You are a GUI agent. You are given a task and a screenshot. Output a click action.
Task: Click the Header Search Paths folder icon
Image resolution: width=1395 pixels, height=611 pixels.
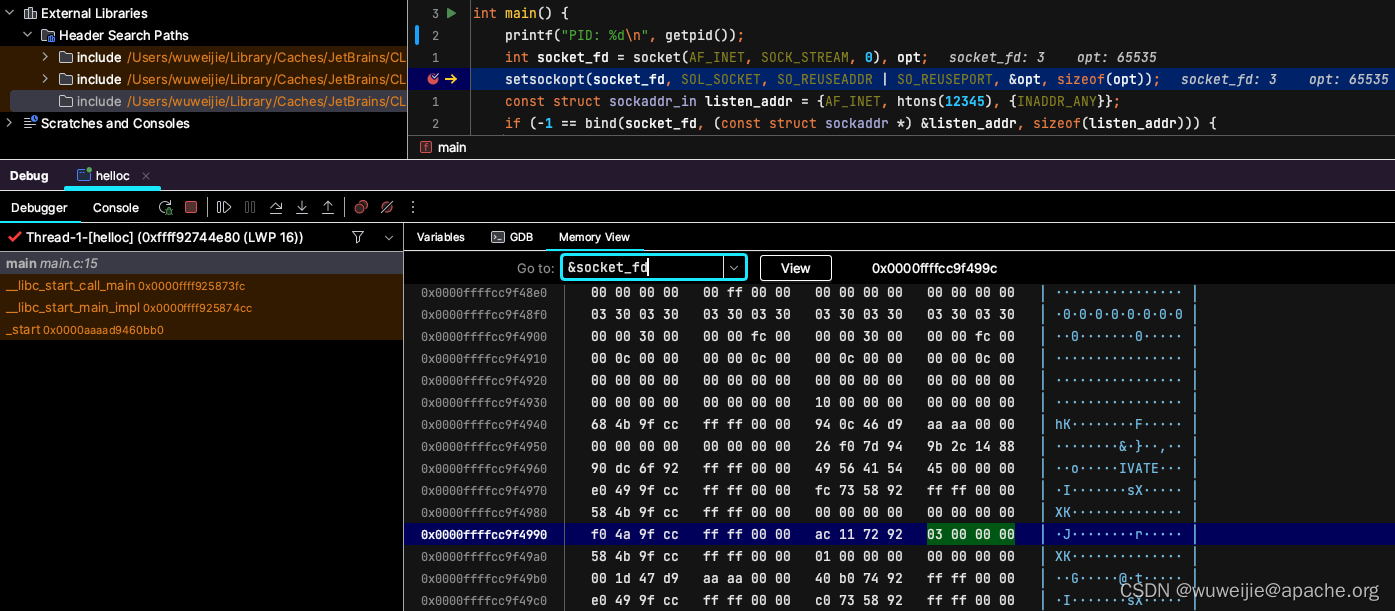[47, 35]
